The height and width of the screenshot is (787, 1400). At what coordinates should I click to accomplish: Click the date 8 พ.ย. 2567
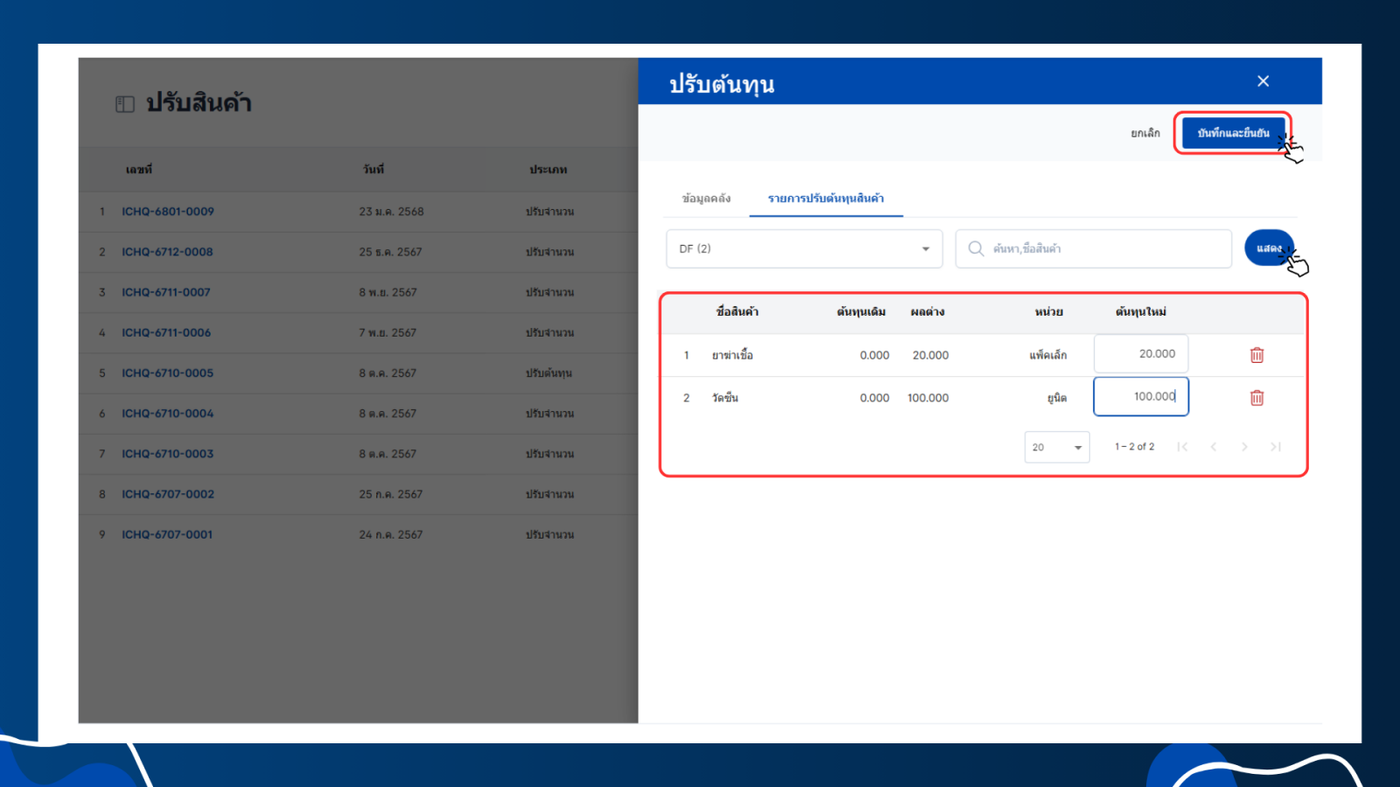click(387, 292)
